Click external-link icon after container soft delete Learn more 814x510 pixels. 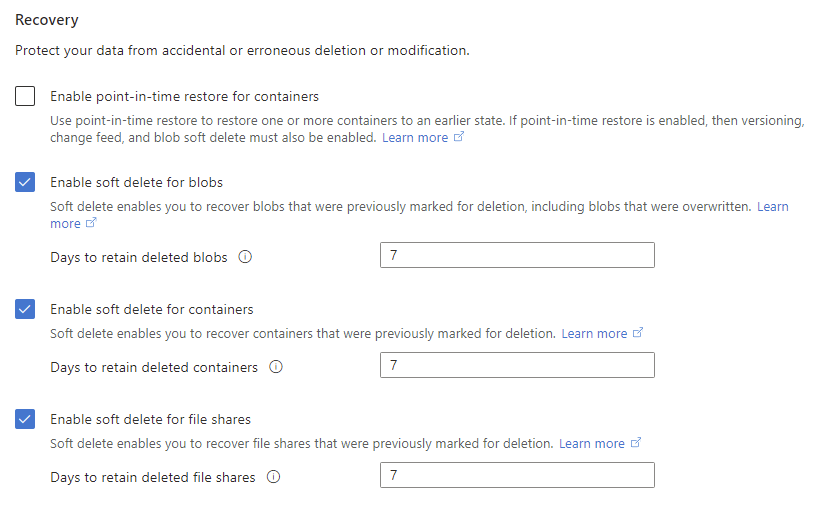point(638,332)
